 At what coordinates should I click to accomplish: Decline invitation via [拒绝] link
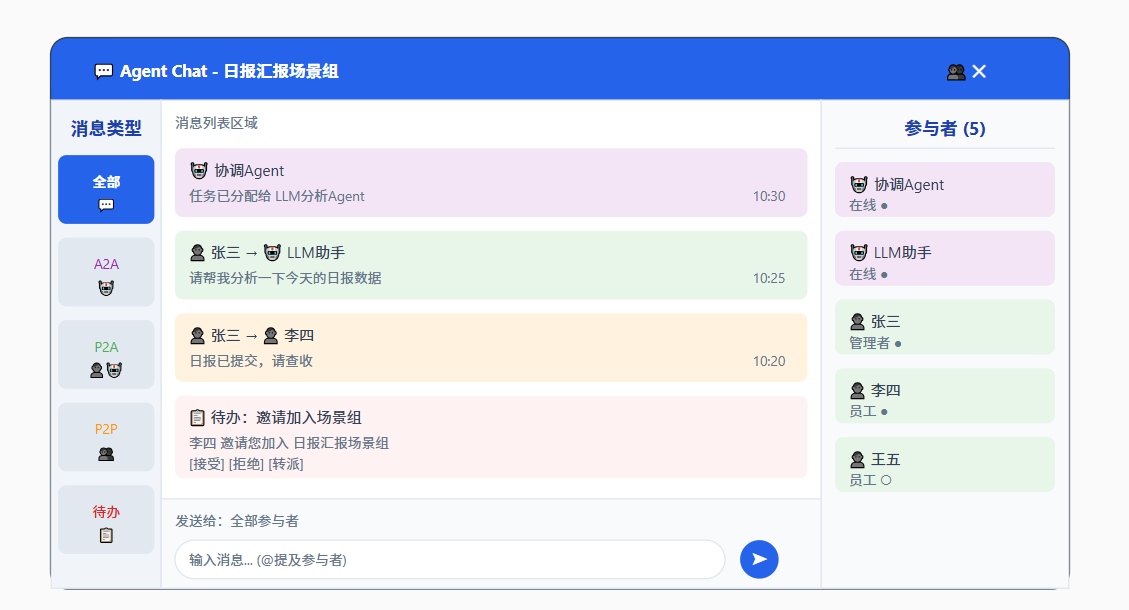[x=246, y=464]
